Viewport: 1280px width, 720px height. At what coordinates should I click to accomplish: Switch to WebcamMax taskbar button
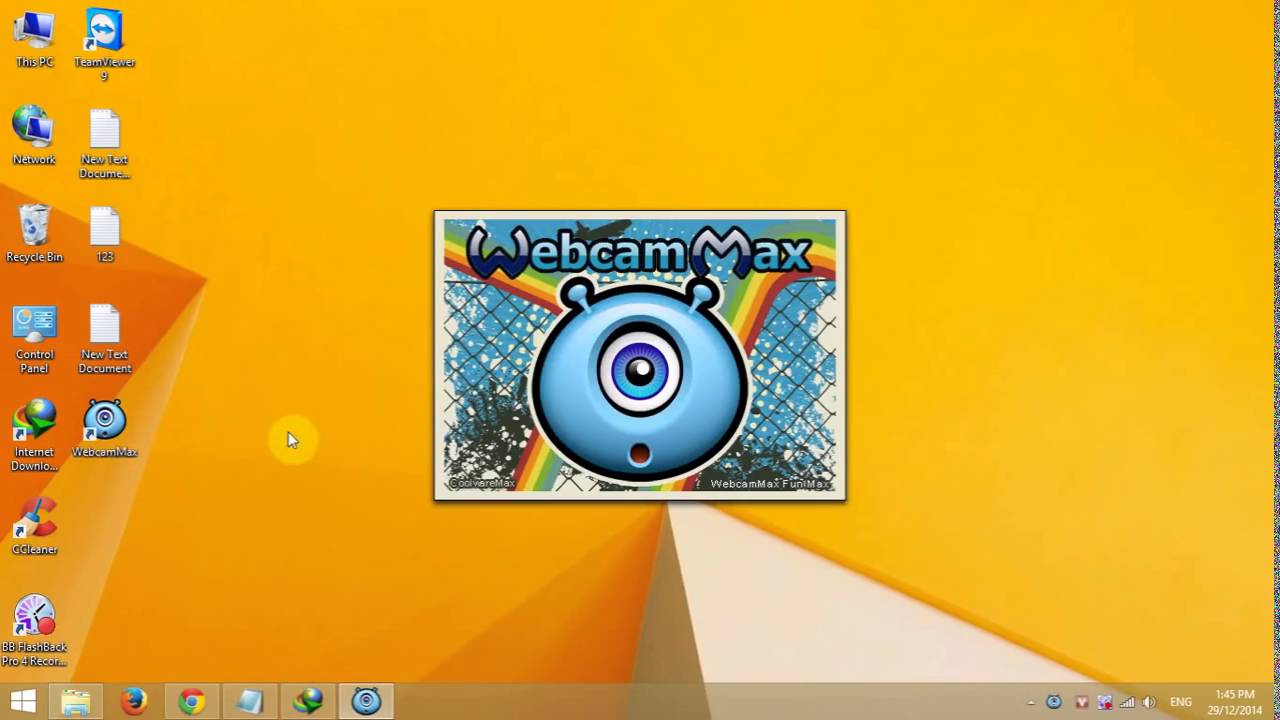366,702
